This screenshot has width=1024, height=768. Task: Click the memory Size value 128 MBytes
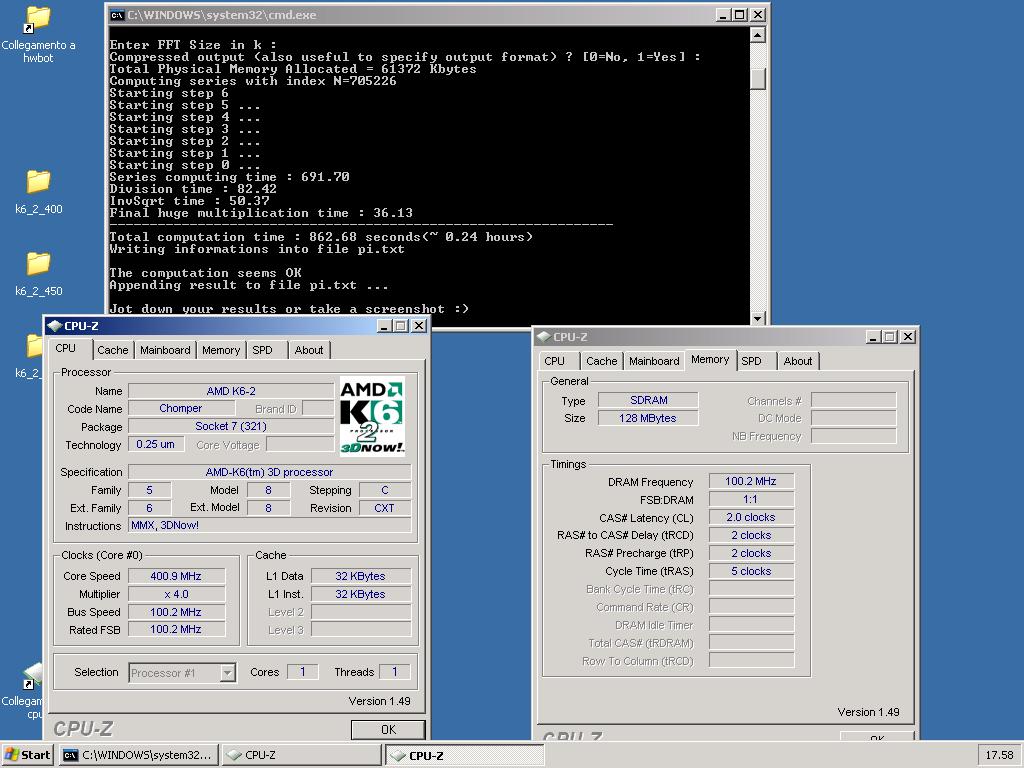point(648,418)
